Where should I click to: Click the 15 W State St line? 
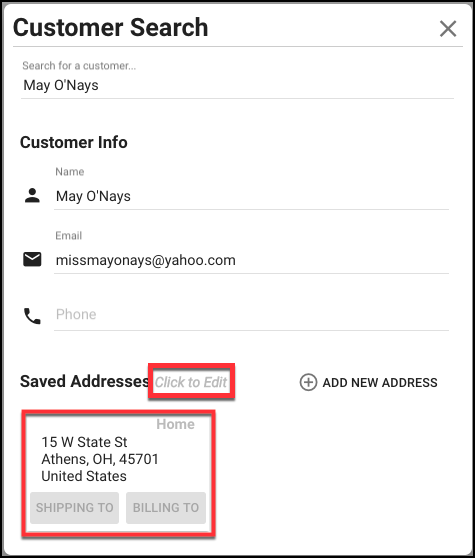pos(84,442)
